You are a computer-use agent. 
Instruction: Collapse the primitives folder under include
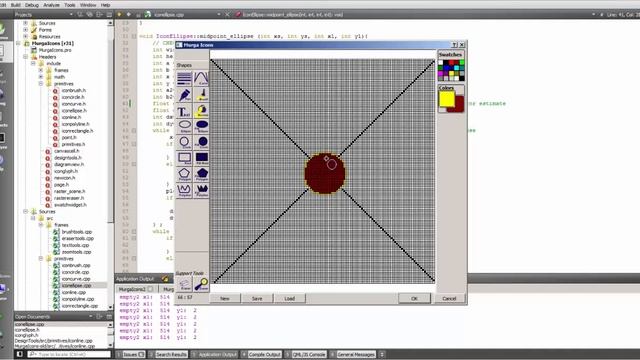(x=41, y=84)
